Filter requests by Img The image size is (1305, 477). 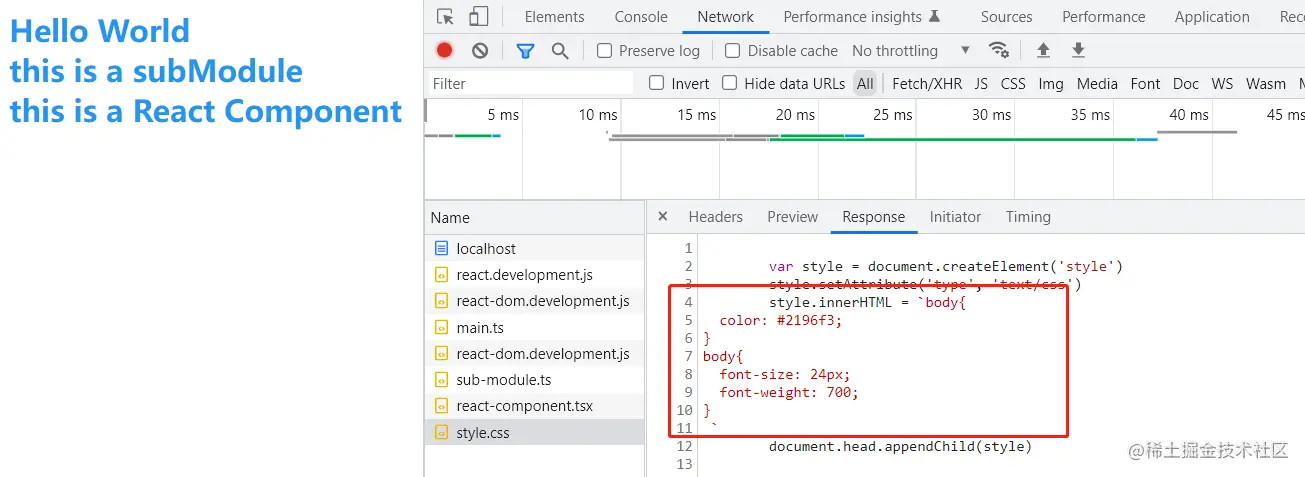point(1051,84)
